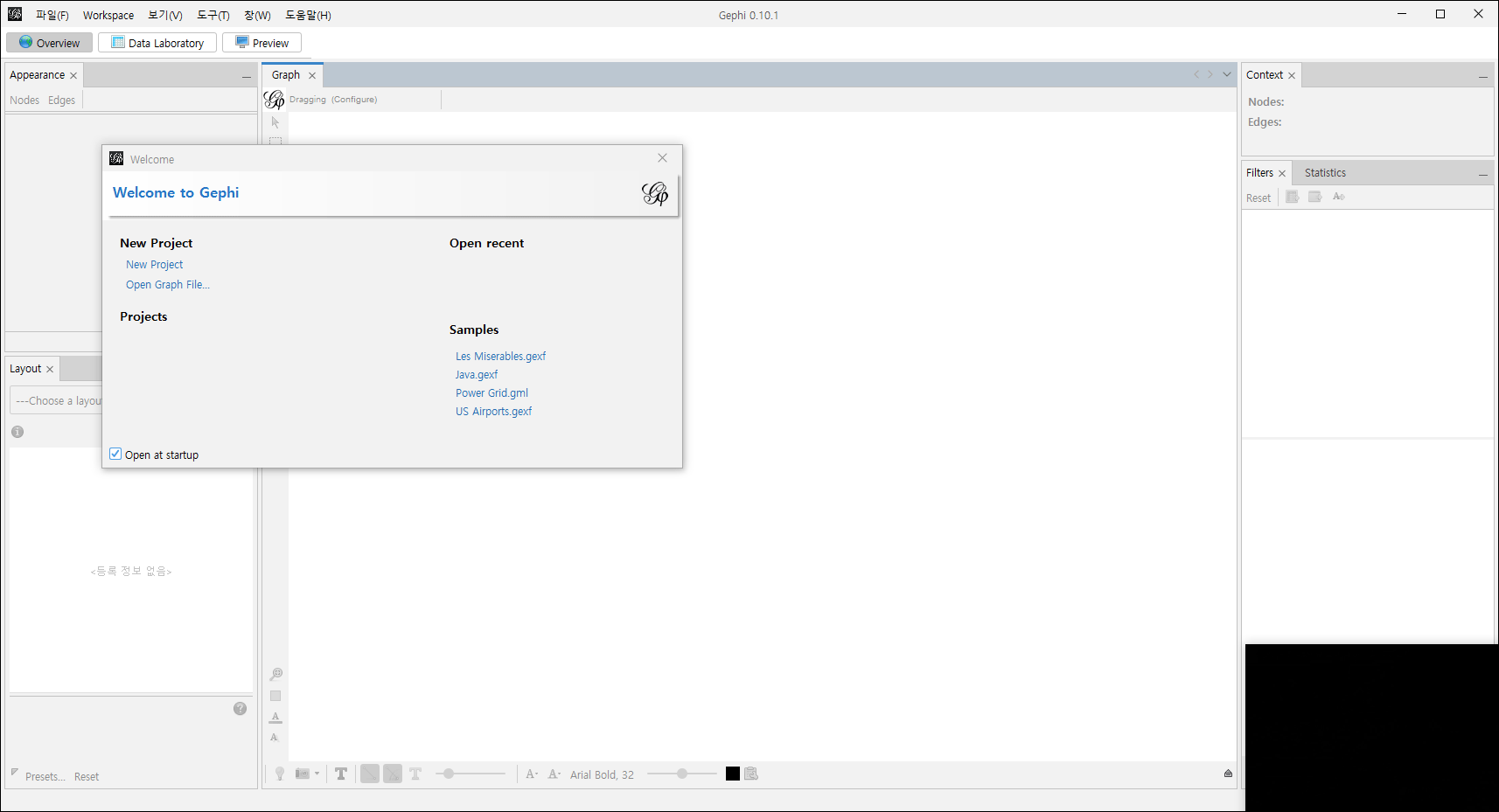Image resolution: width=1499 pixels, height=812 pixels.
Task: Expand the Presets flag icon
Action: click(x=14, y=772)
